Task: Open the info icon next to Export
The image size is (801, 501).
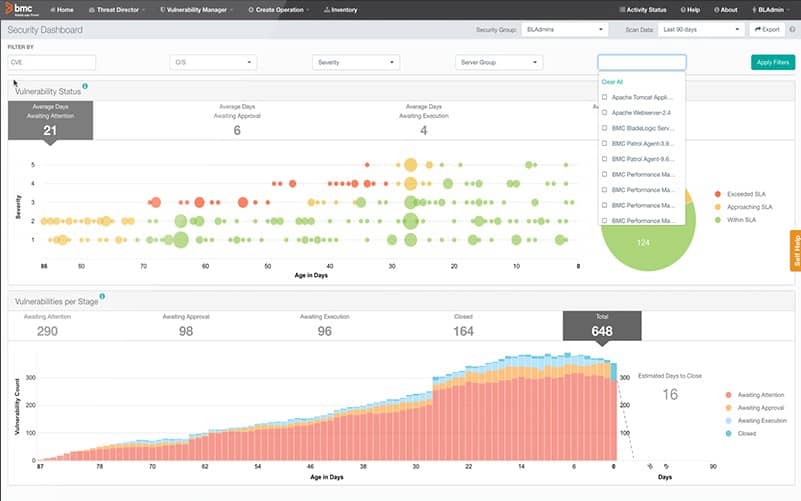Action: pyautogui.click(x=792, y=30)
